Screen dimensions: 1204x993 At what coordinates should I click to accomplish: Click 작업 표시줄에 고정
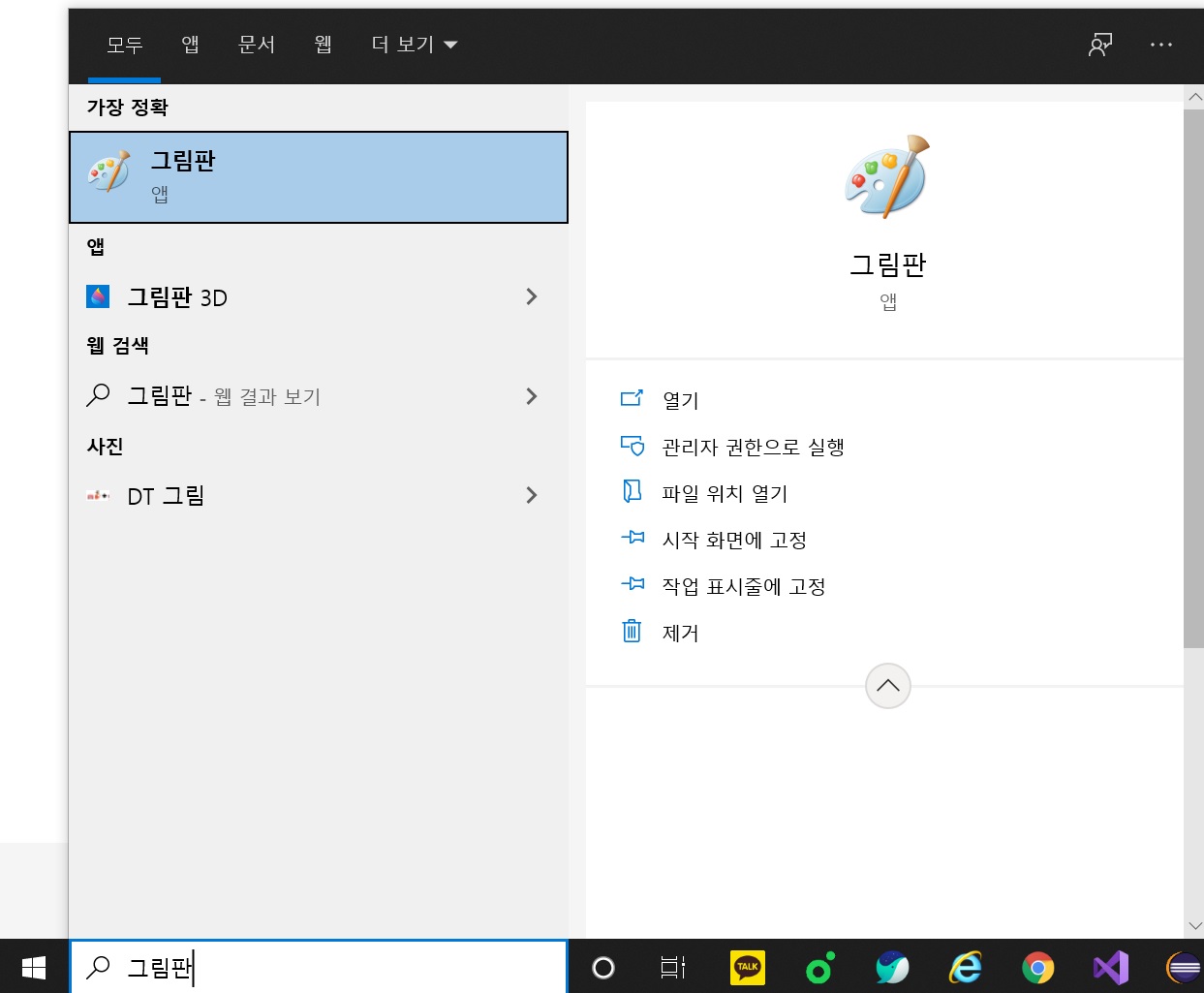coord(744,586)
